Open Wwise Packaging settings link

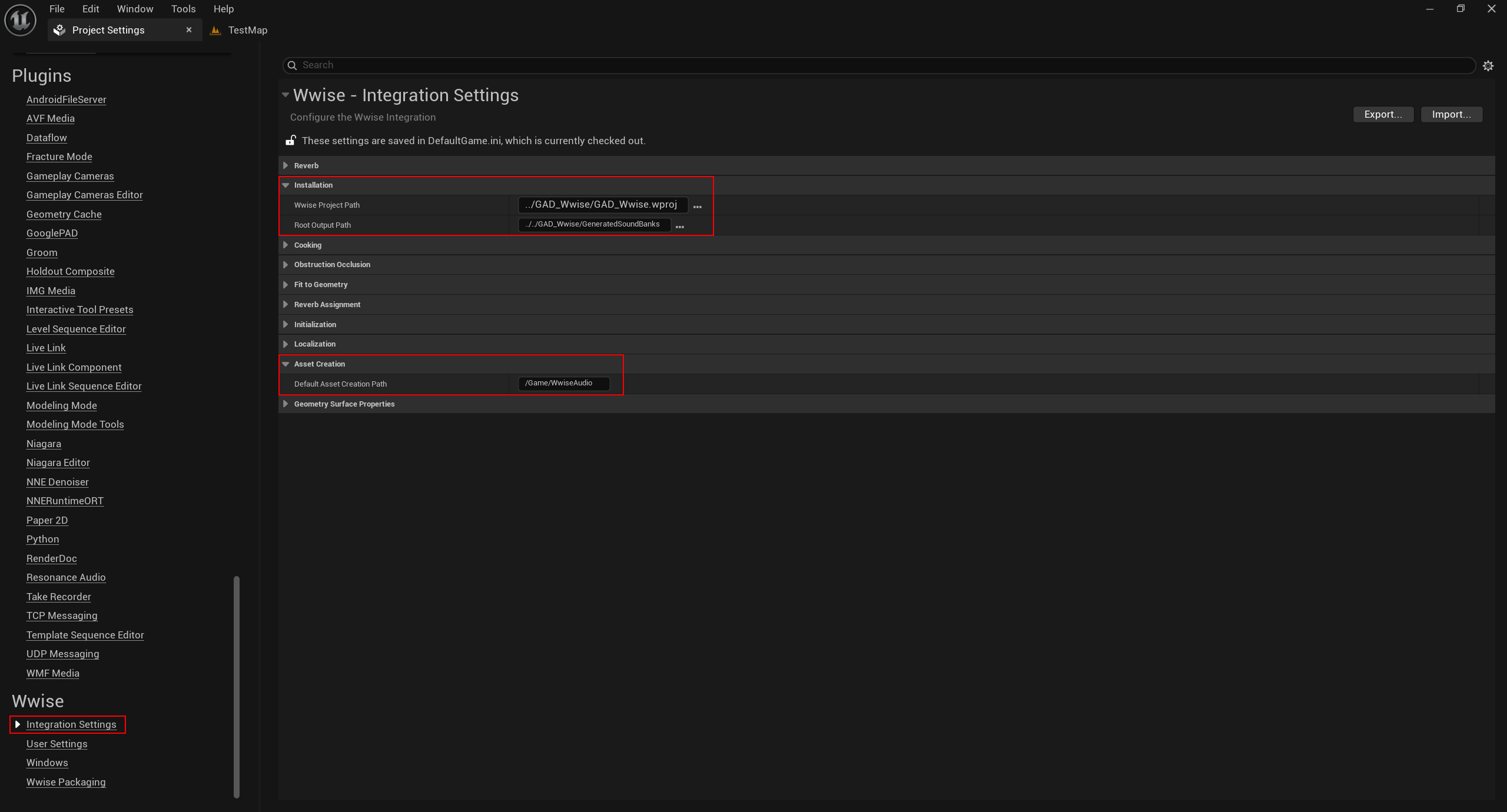point(66,782)
